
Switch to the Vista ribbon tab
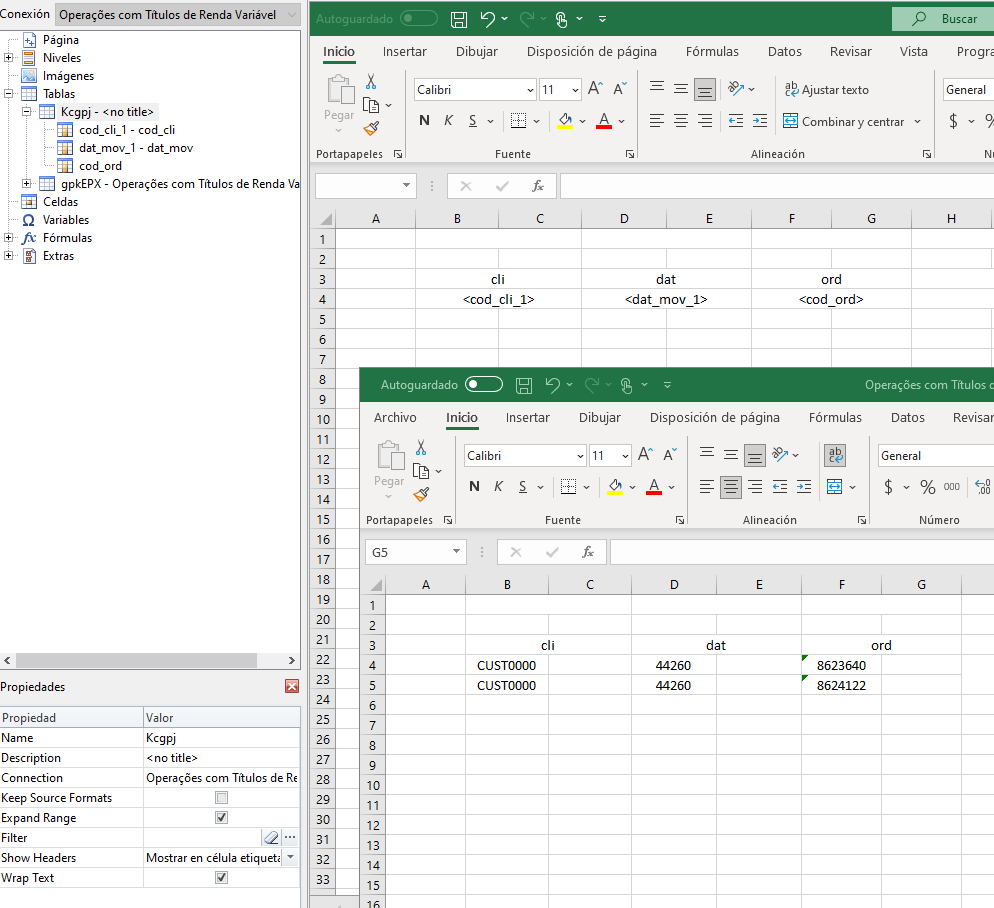pyautogui.click(x=913, y=52)
